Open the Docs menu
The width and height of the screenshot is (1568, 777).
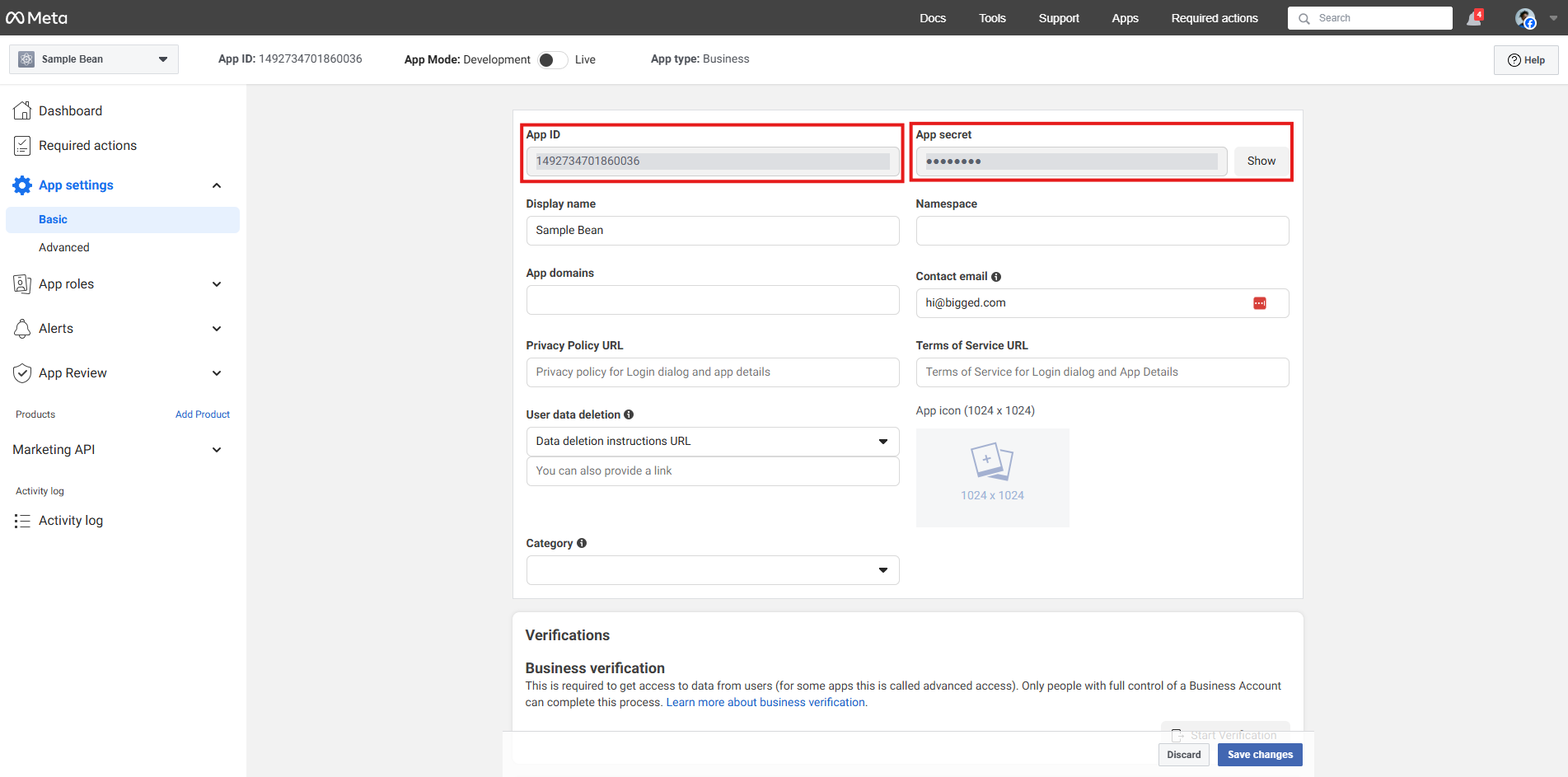coord(933,18)
